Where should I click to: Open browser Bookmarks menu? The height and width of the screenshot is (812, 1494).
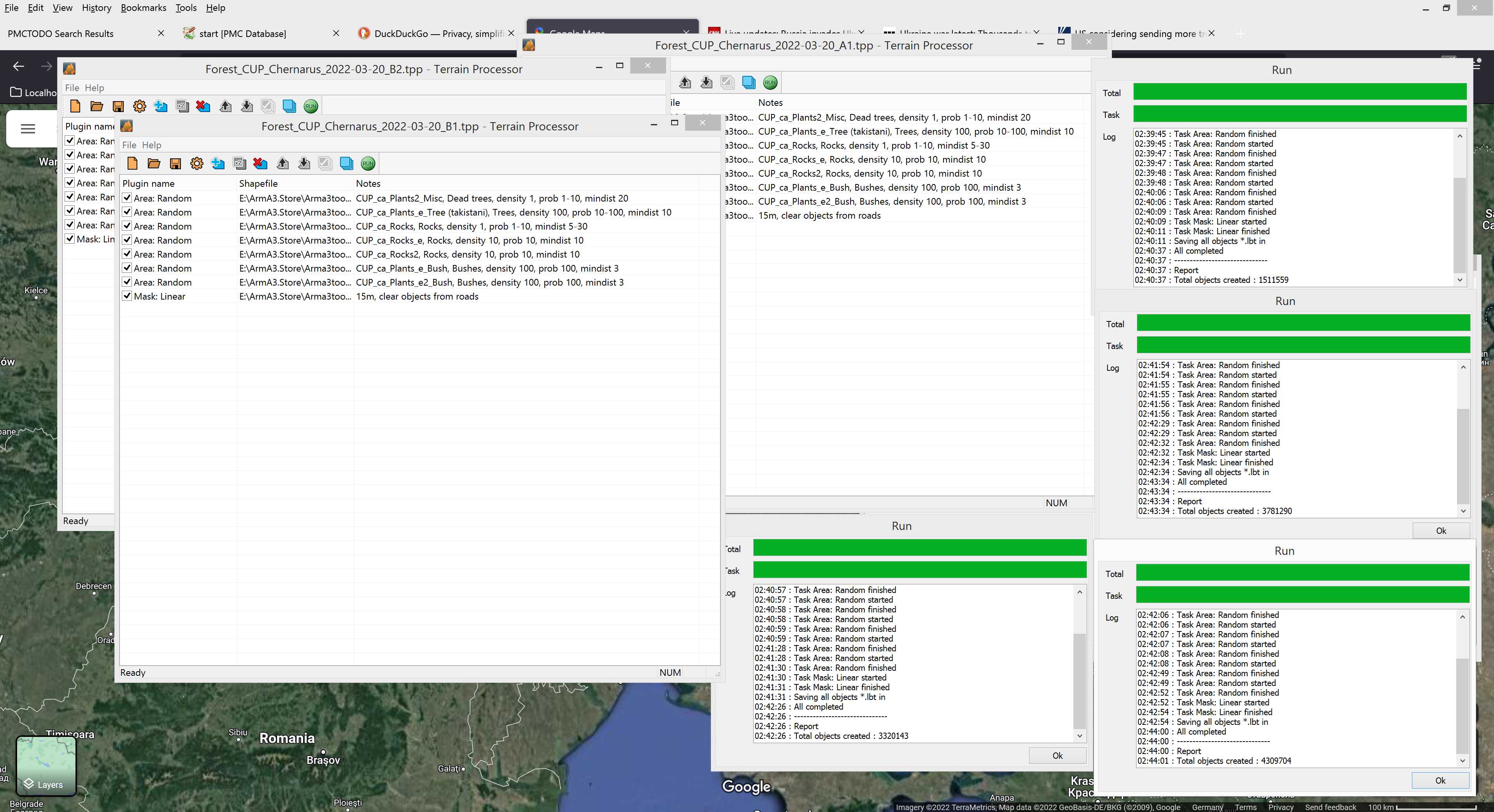tap(143, 7)
